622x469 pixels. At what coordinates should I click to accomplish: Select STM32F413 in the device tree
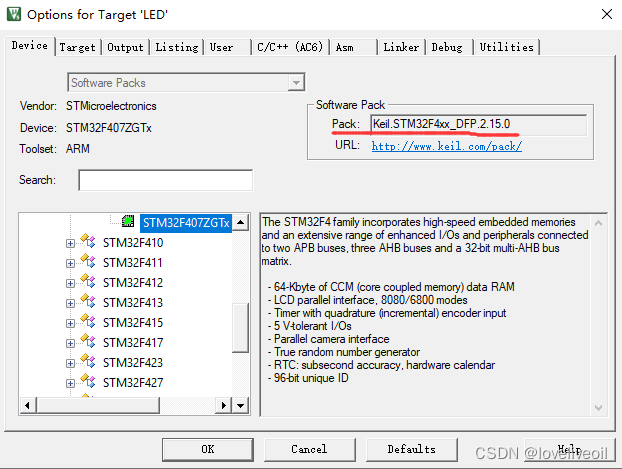point(133,303)
